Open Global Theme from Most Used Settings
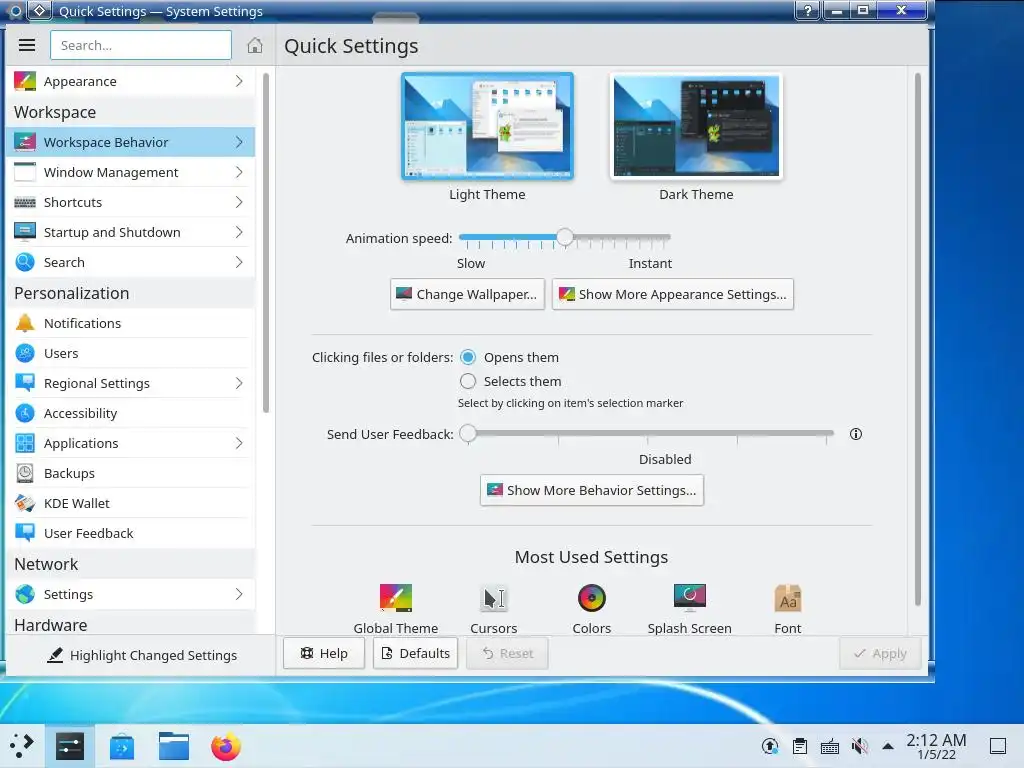Image resolution: width=1024 pixels, height=768 pixels. 396,609
